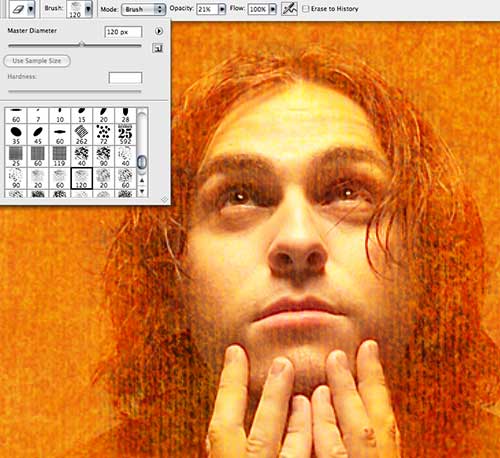Create new brush preset icon

158,48
